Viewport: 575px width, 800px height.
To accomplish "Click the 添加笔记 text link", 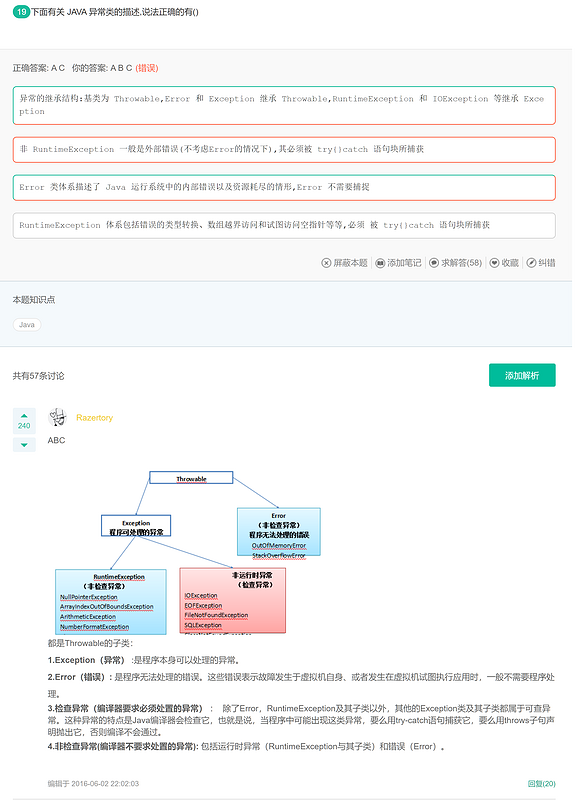I will coord(405,263).
